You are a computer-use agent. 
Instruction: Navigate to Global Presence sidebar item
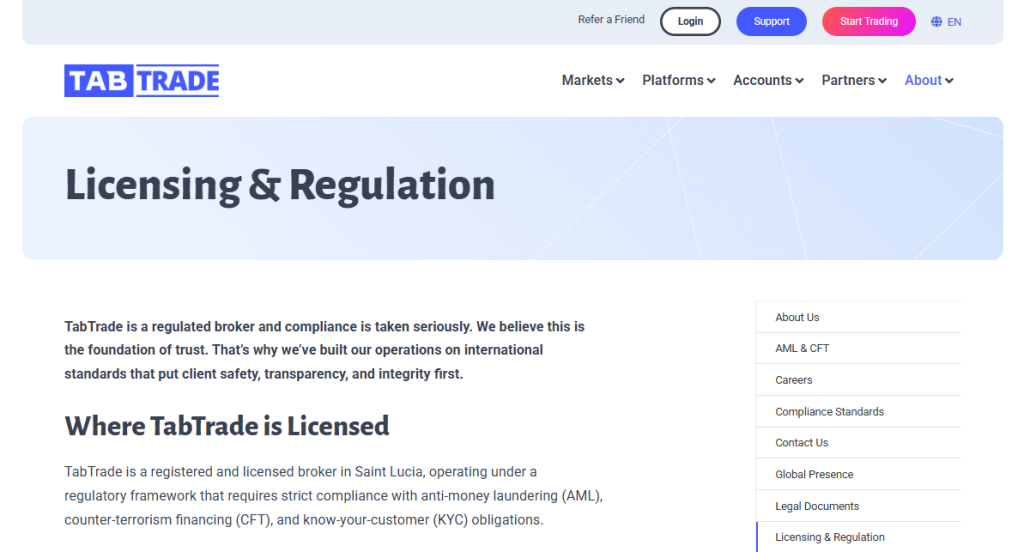[814, 474]
